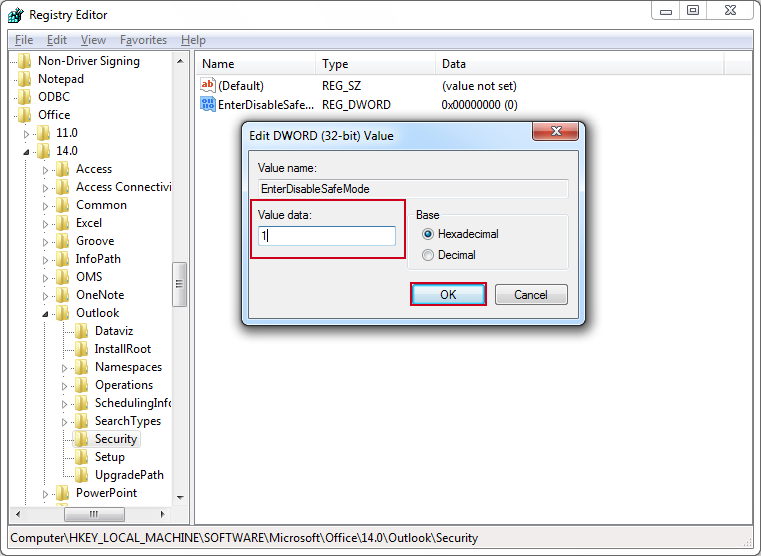Expand the 11.0 tree node
The width and height of the screenshot is (761, 556).
tap(27, 134)
